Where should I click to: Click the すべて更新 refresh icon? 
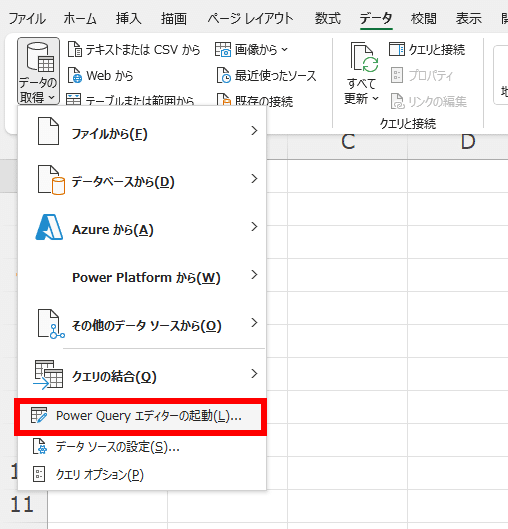tap(364, 57)
